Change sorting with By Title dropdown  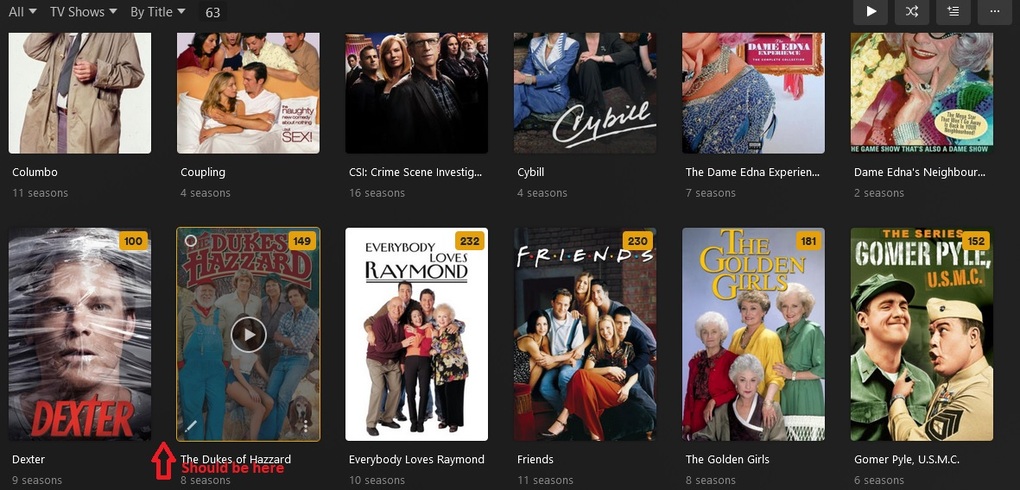157,12
